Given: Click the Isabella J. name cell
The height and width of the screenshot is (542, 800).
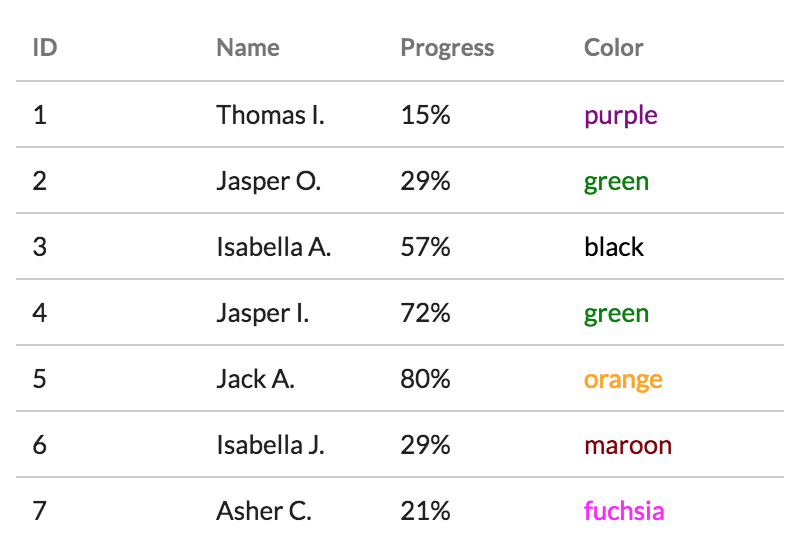Looking at the screenshot, I should point(270,445).
